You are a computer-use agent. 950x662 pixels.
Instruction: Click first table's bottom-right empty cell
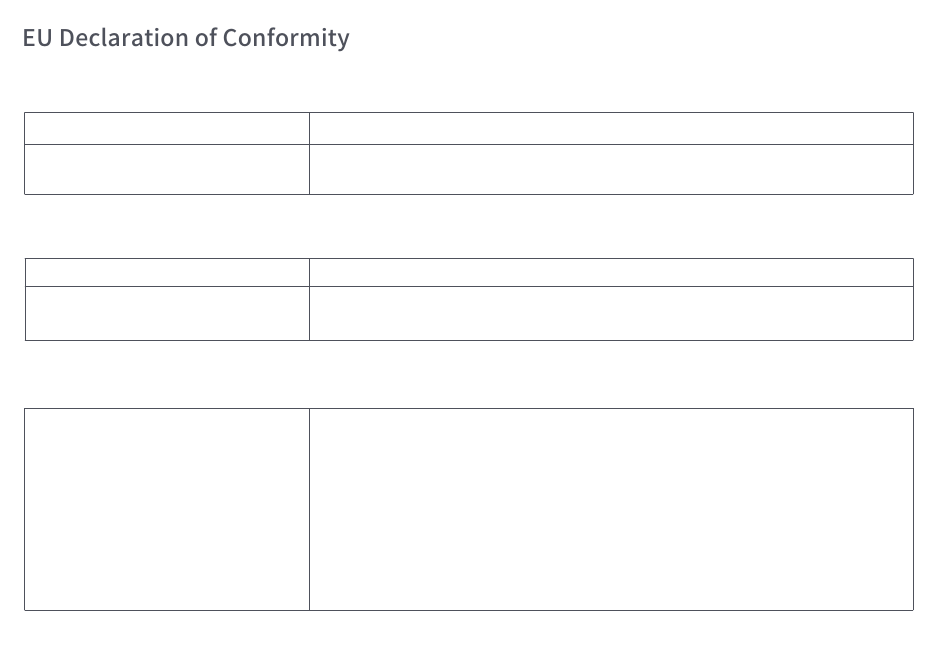(611, 170)
